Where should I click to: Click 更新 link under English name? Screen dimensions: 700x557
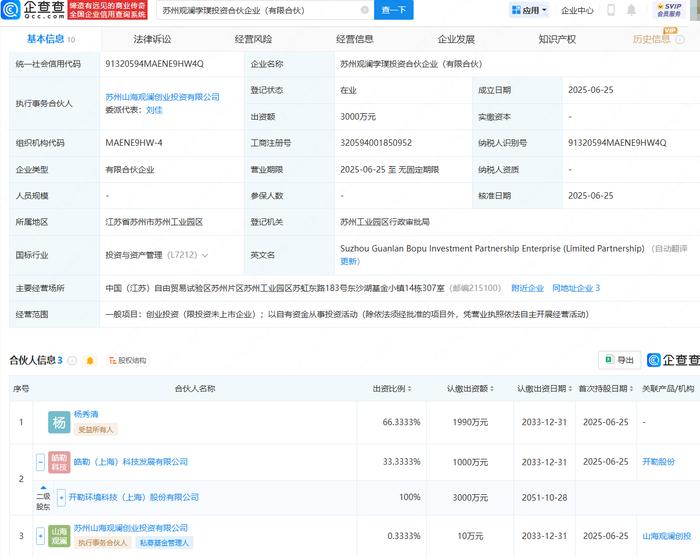pyautogui.click(x=348, y=262)
